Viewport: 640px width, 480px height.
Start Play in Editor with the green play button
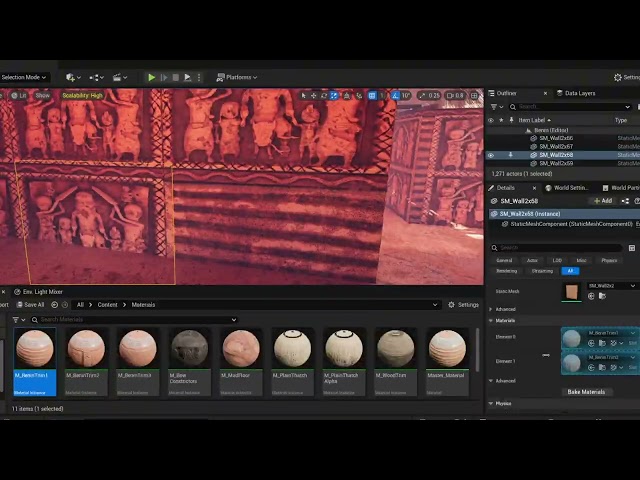(151, 77)
